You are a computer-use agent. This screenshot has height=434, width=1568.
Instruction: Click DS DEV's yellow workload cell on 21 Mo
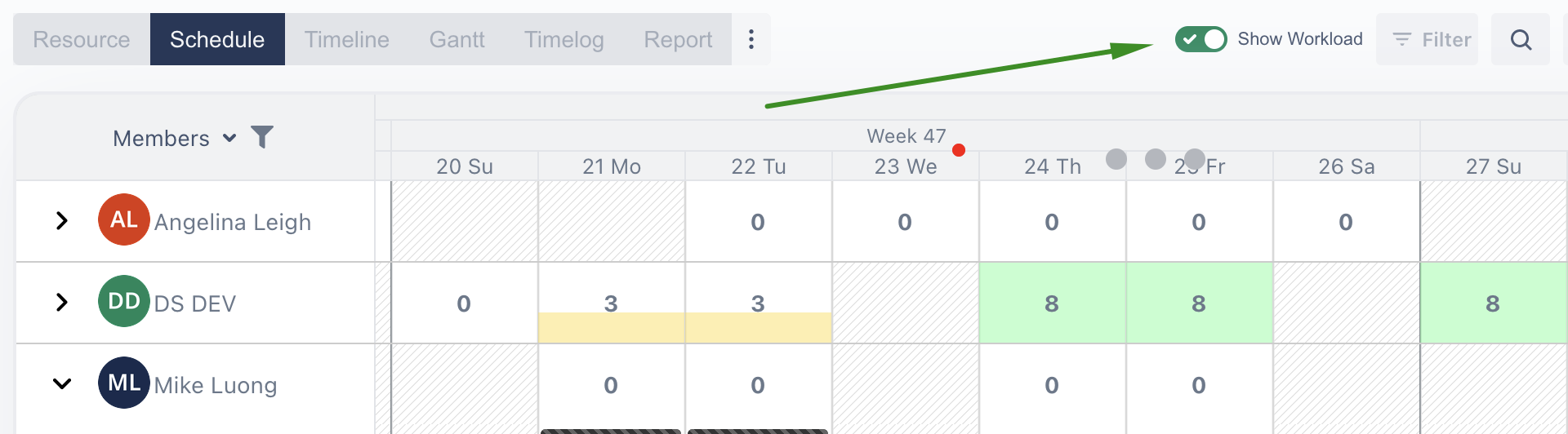[x=611, y=327]
